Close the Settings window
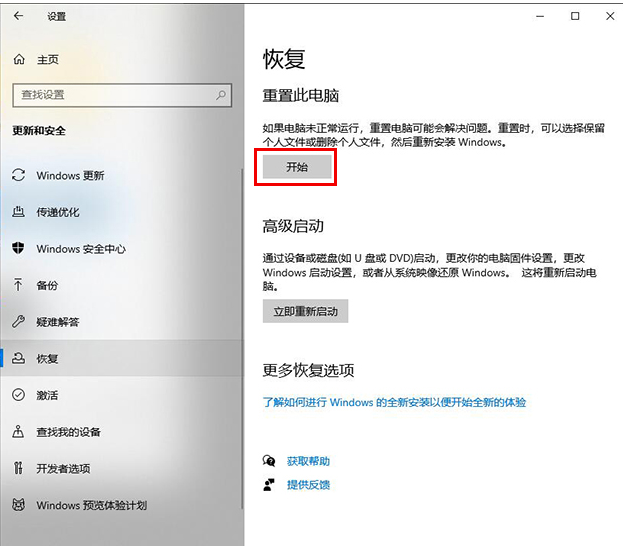623x546 pixels. pyautogui.click(x=610, y=16)
